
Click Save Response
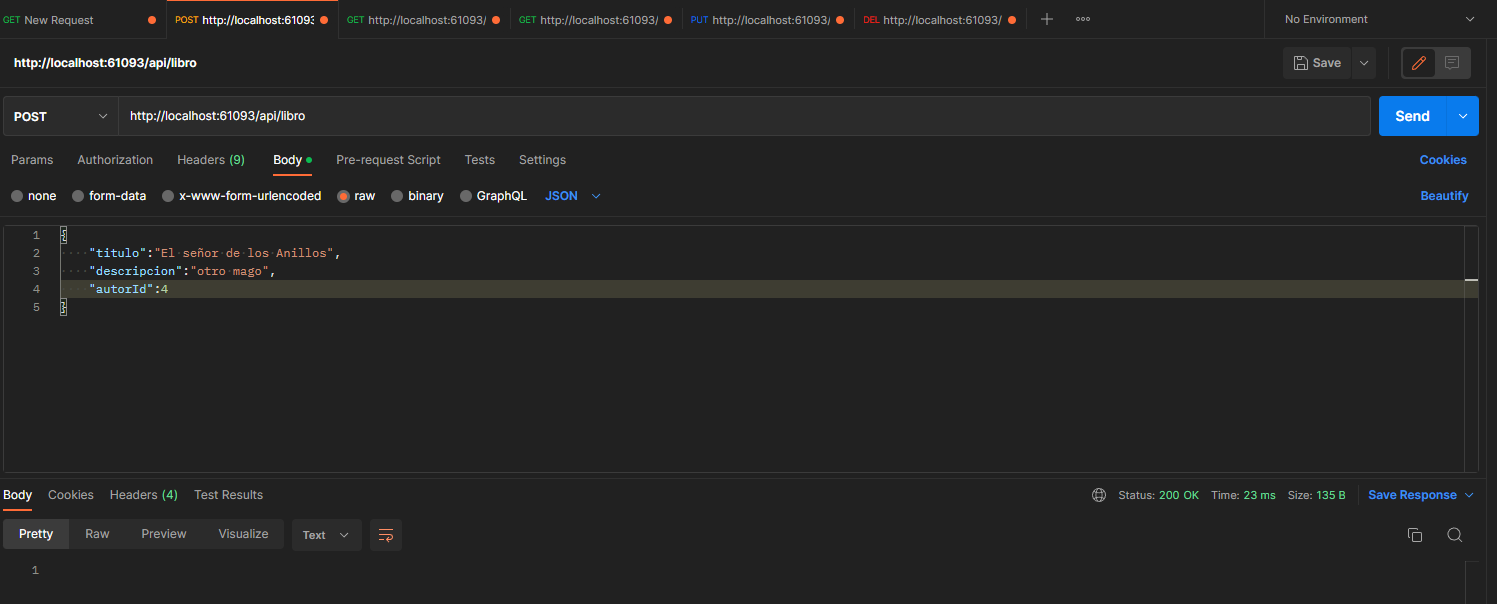coord(1412,495)
